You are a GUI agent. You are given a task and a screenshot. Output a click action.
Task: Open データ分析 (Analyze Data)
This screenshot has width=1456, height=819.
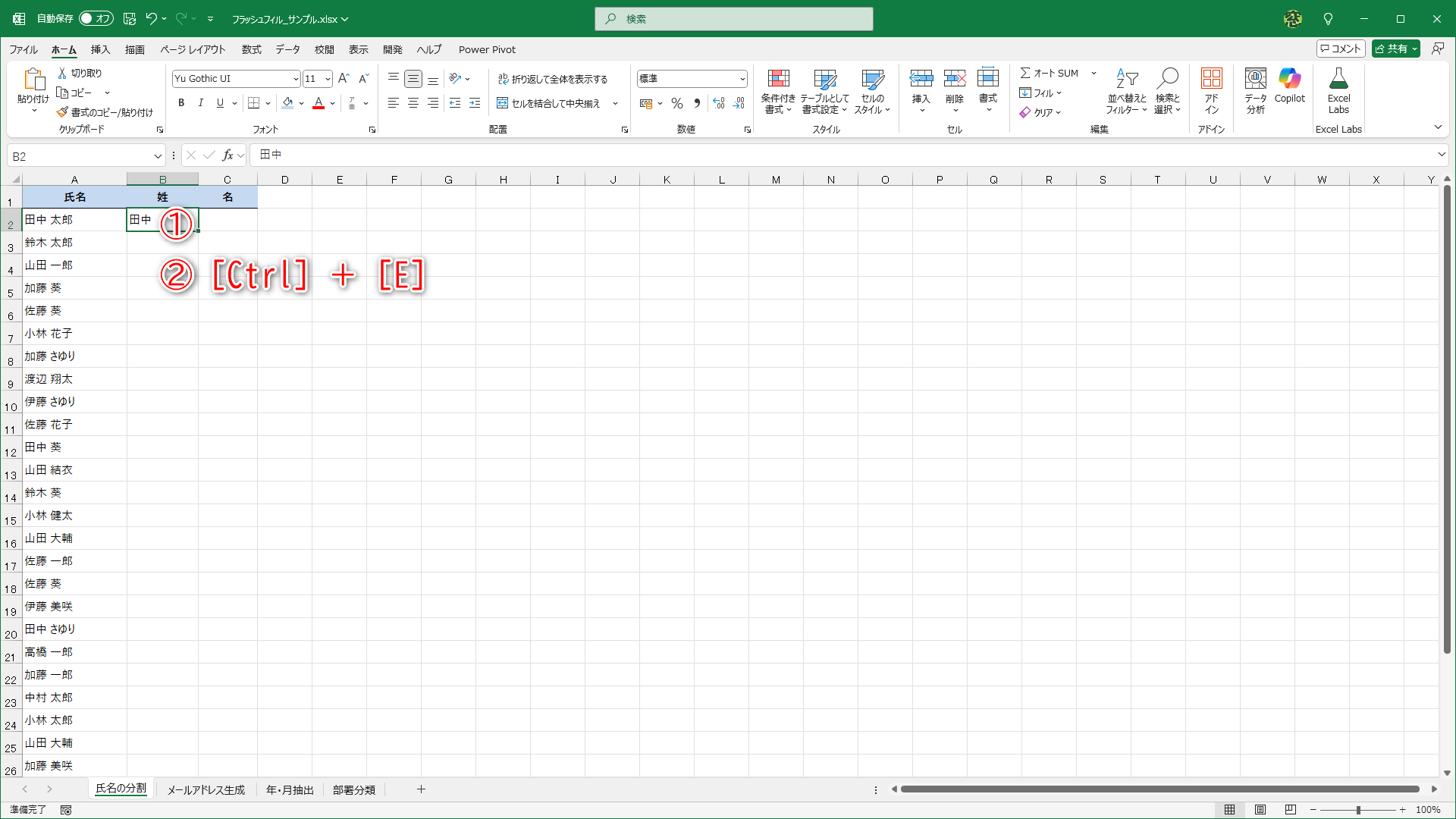point(1255,89)
